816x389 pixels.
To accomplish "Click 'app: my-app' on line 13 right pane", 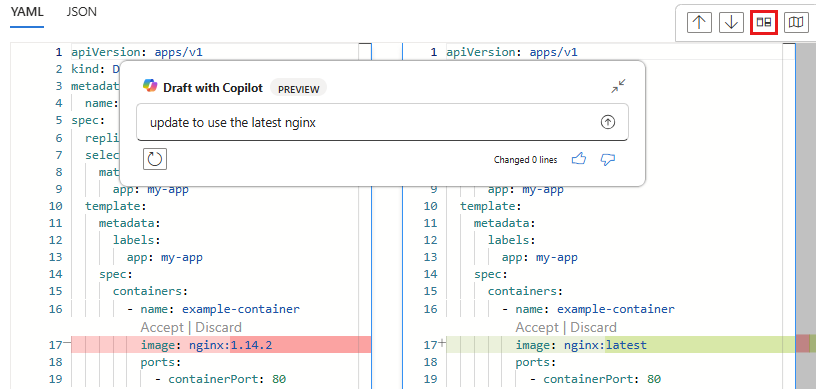I will tap(540, 257).
